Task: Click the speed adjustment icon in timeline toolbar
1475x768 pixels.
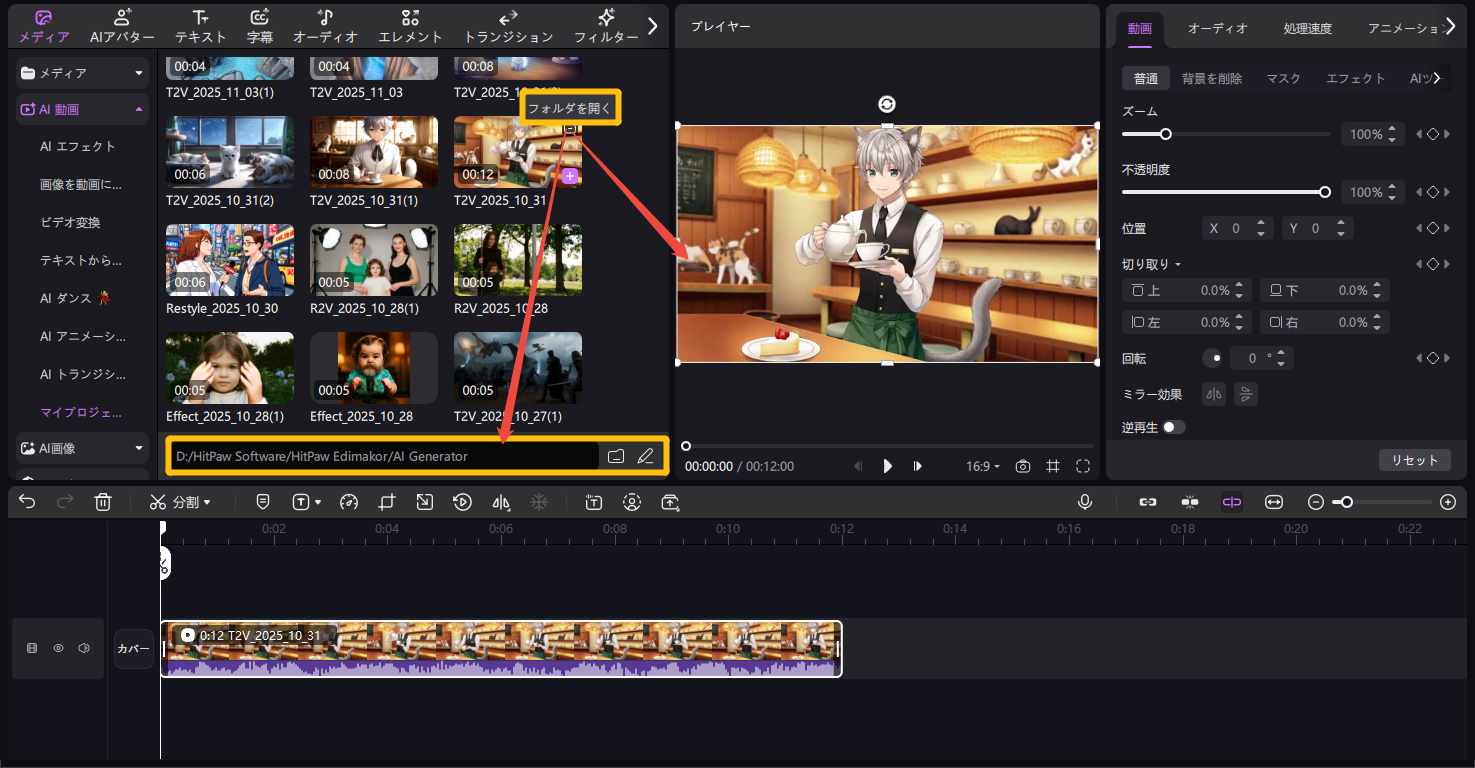Action: click(349, 501)
